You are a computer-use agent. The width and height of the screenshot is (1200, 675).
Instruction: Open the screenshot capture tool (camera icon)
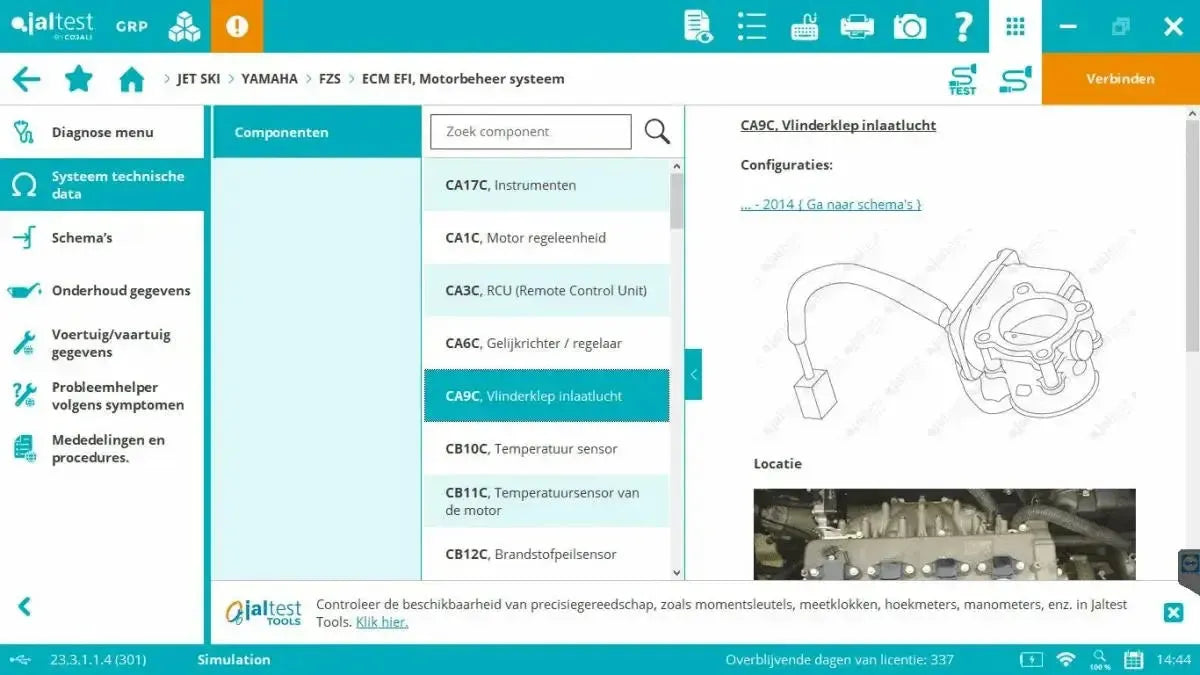pos(909,26)
